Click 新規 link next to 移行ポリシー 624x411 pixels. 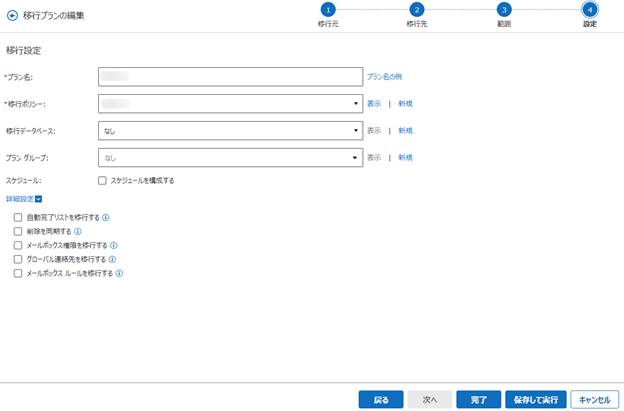coord(406,103)
